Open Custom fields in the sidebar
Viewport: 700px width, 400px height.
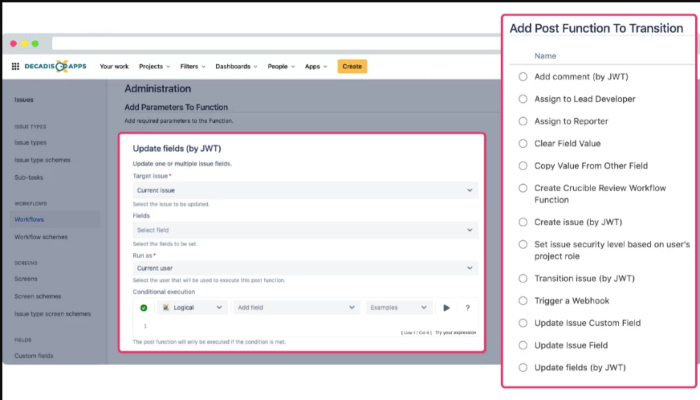click(34, 356)
